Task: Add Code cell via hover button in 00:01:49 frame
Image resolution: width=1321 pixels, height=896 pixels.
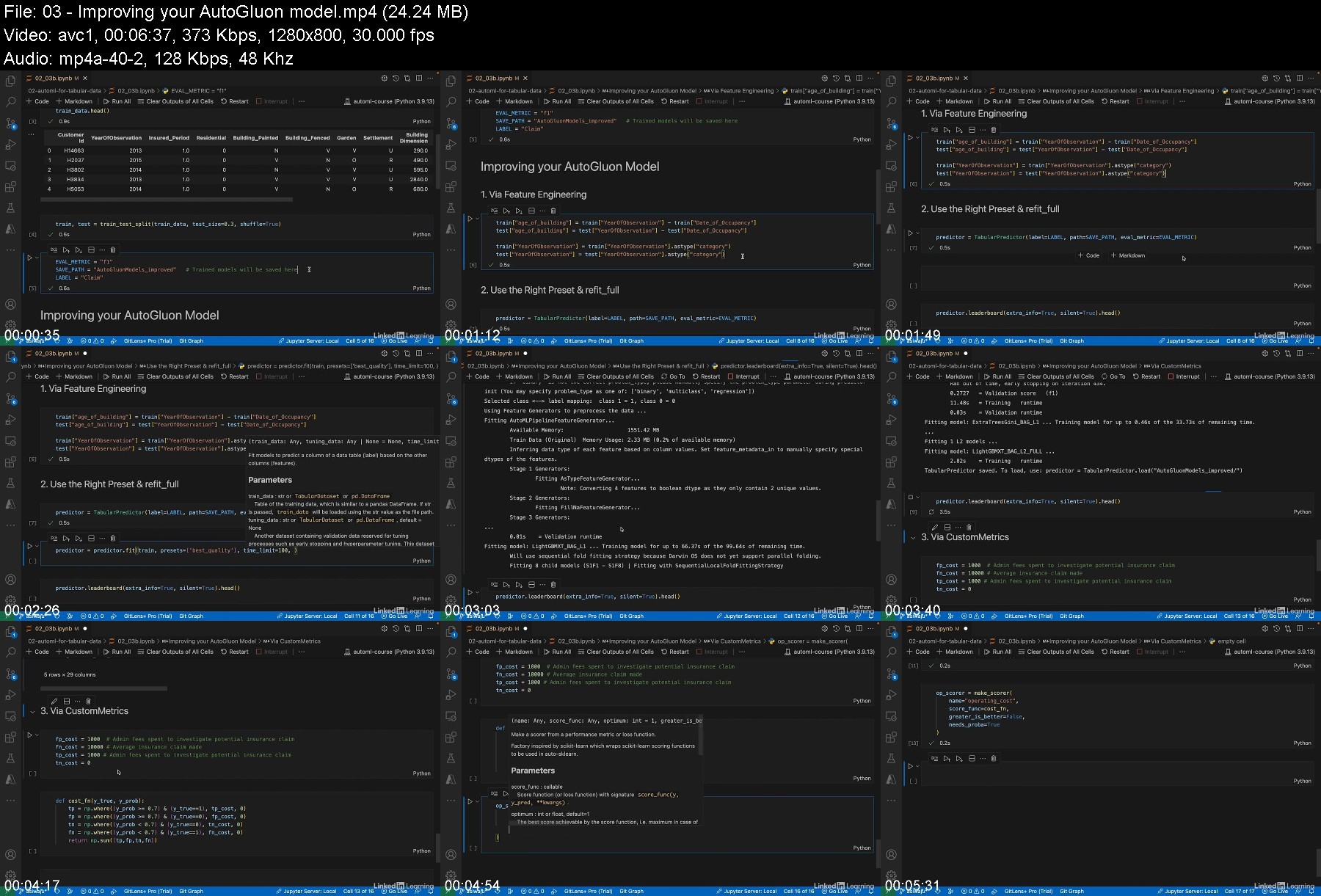Action: (x=1088, y=255)
